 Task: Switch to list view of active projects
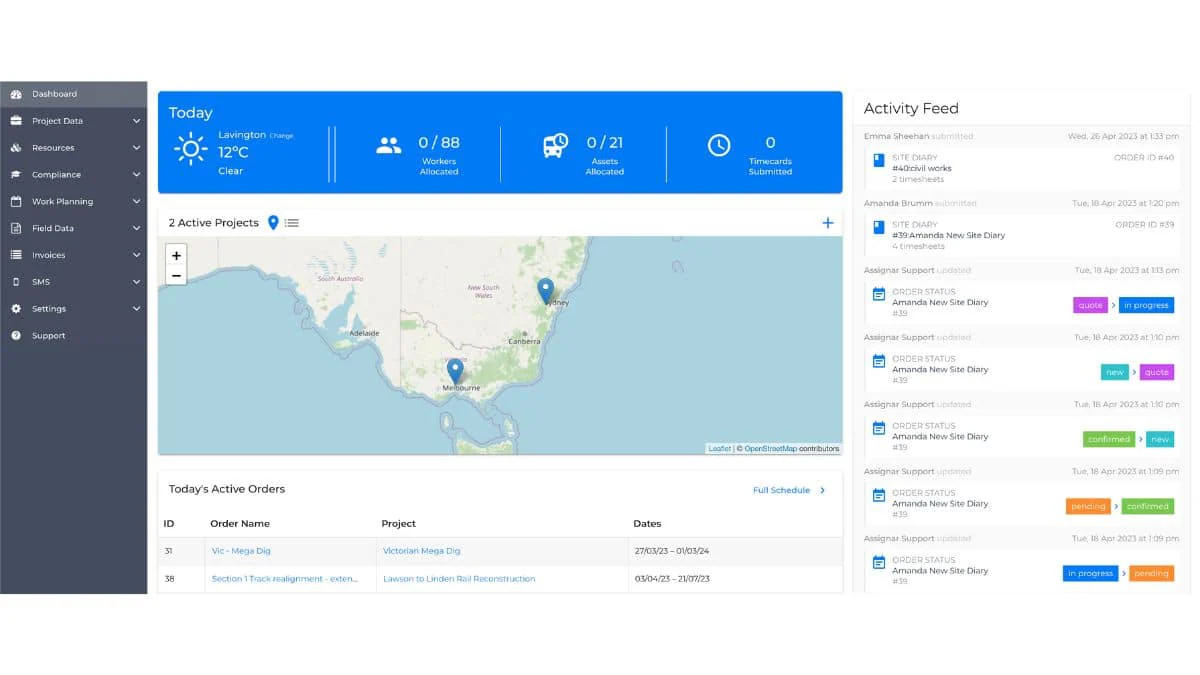pos(292,223)
